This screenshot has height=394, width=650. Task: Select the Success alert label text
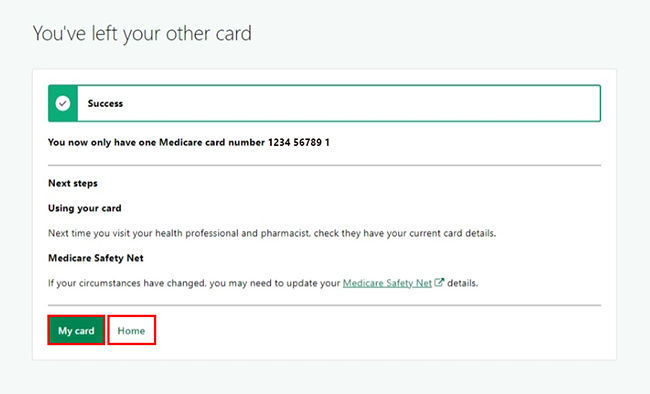pos(105,104)
